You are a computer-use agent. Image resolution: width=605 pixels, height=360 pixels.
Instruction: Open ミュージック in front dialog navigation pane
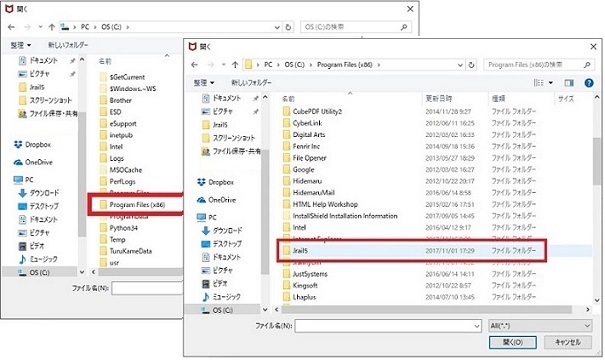coord(221,297)
